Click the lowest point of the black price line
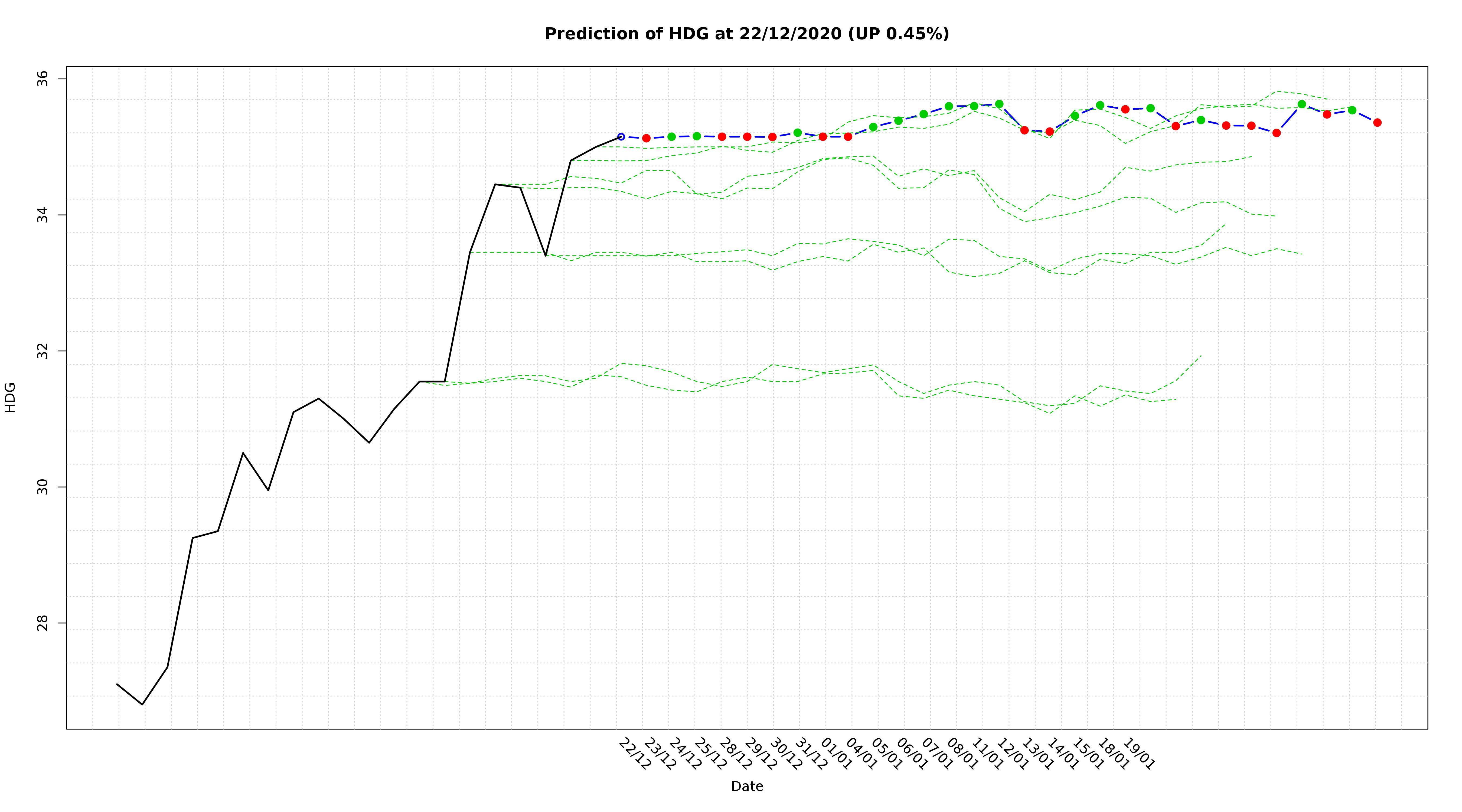The height and width of the screenshot is (812, 1462). click(x=142, y=704)
